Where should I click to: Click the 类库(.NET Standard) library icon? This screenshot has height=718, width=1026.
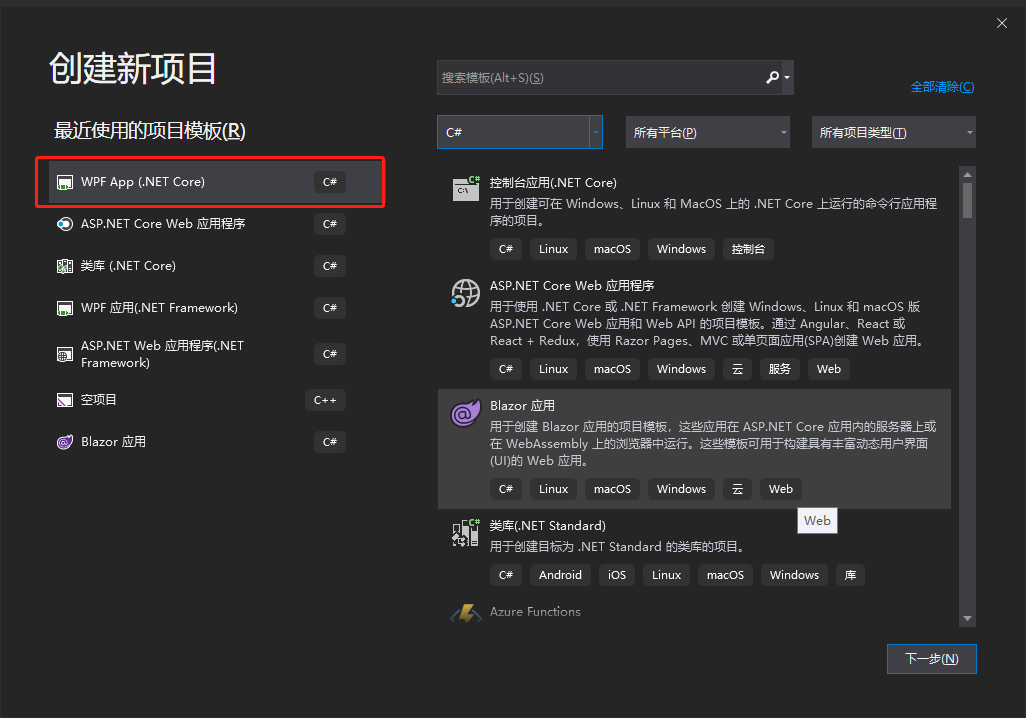coord(466,533)
